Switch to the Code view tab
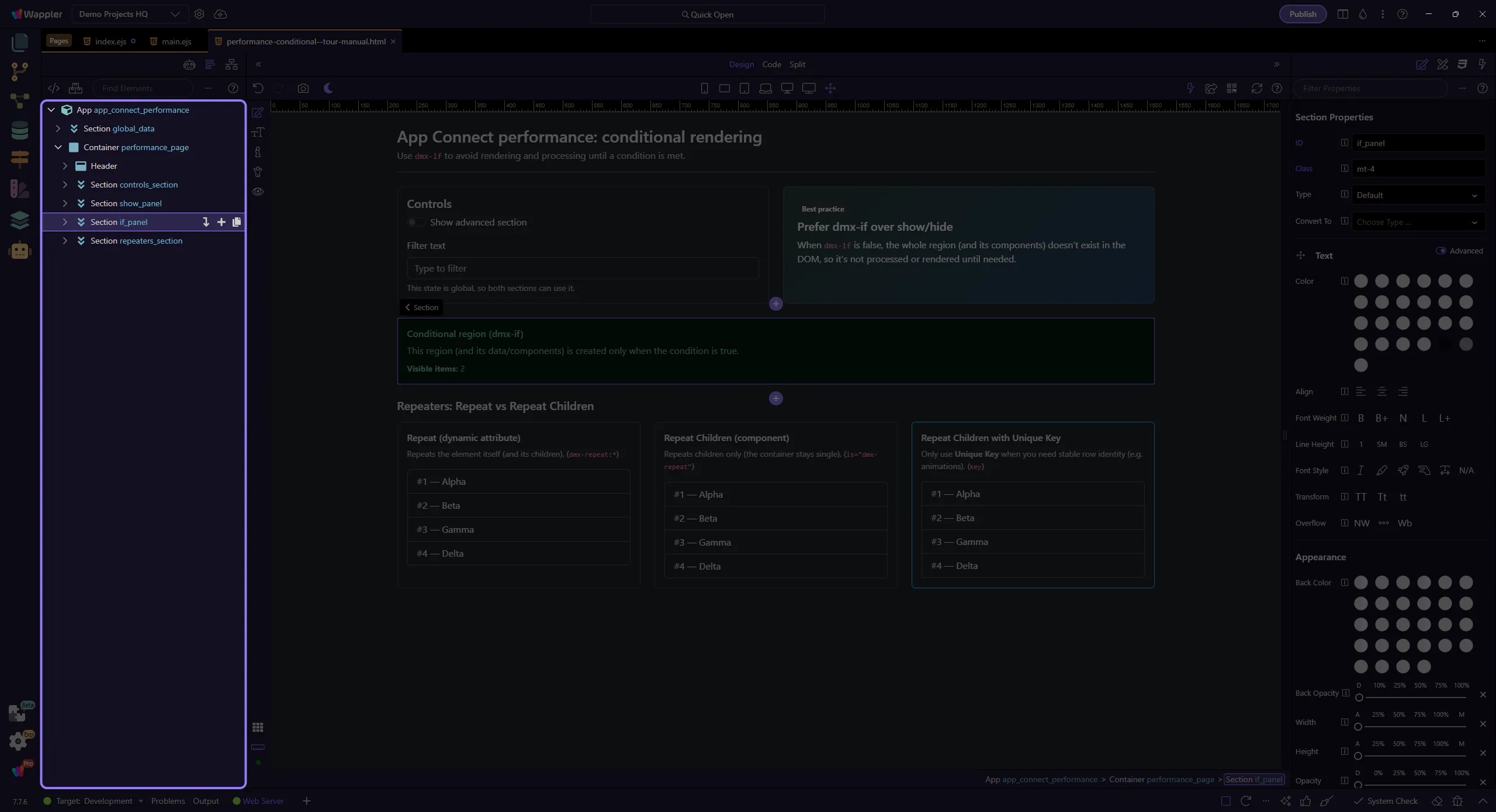This screenshot has width=1496, height=812. (771, 64)
